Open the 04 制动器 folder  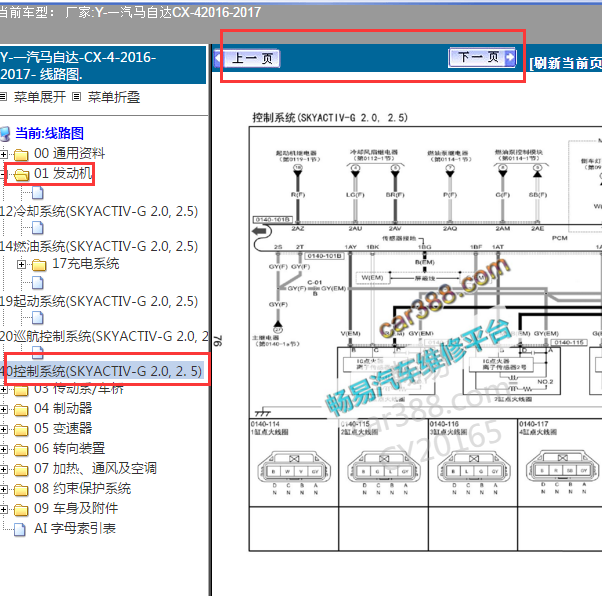click(63, 408)
